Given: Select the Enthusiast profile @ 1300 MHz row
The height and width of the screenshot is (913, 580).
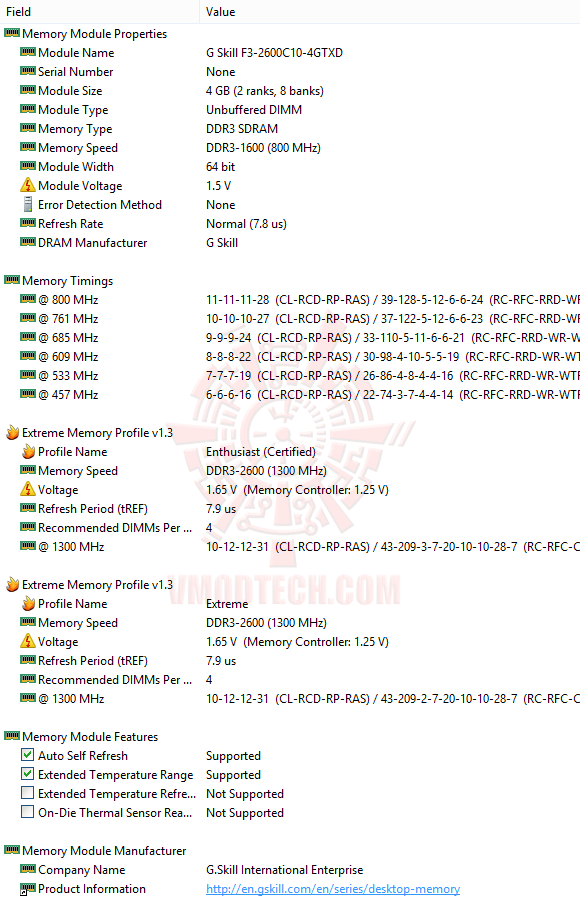Looking at the screenshot, I should [x=290, y=547].
